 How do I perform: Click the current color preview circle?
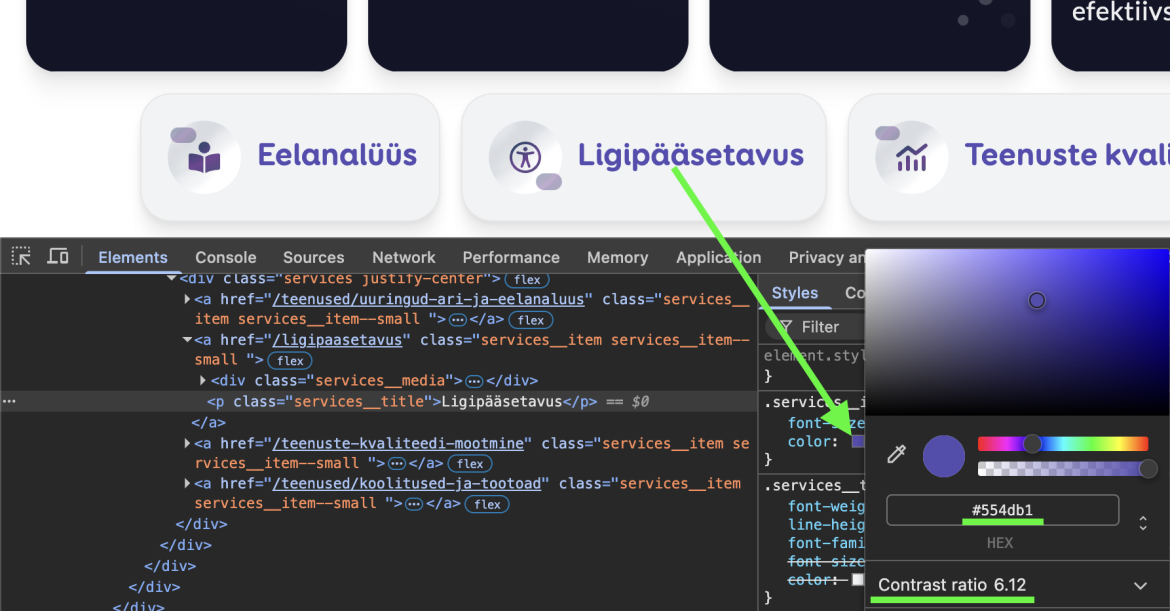click(944, 456)
